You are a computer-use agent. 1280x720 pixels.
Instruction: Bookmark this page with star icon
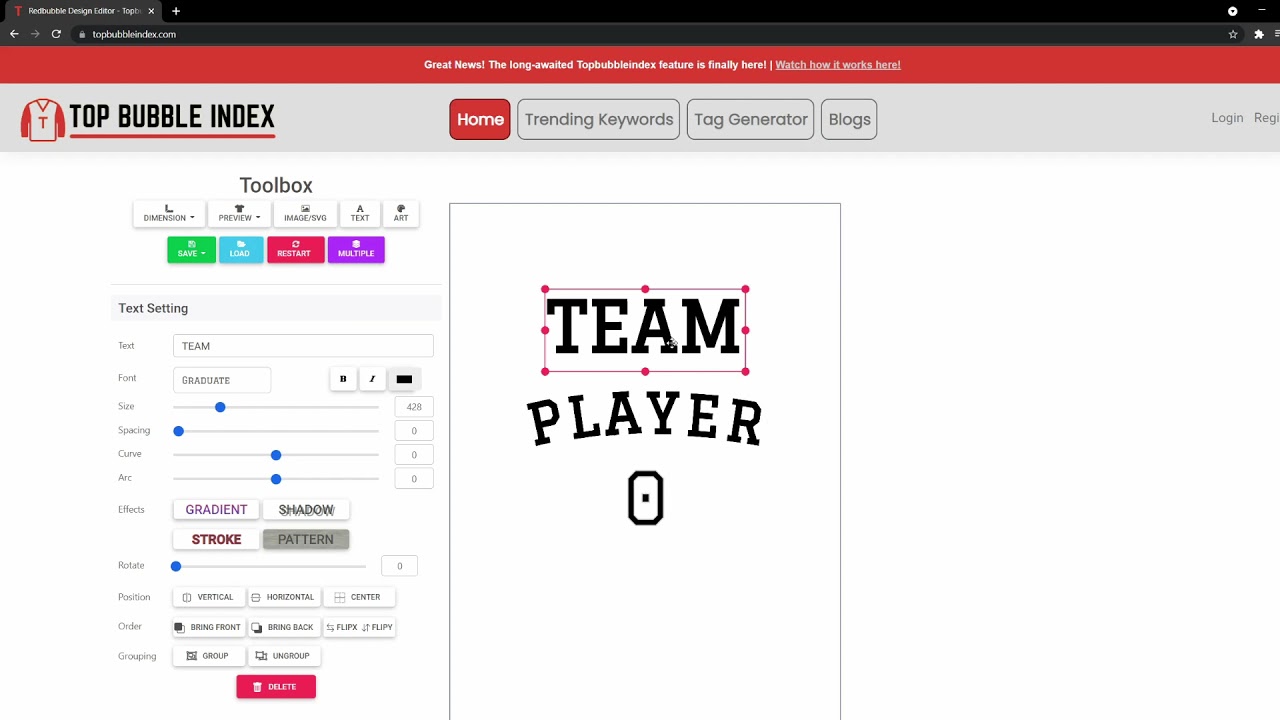tap(1233, 34)
